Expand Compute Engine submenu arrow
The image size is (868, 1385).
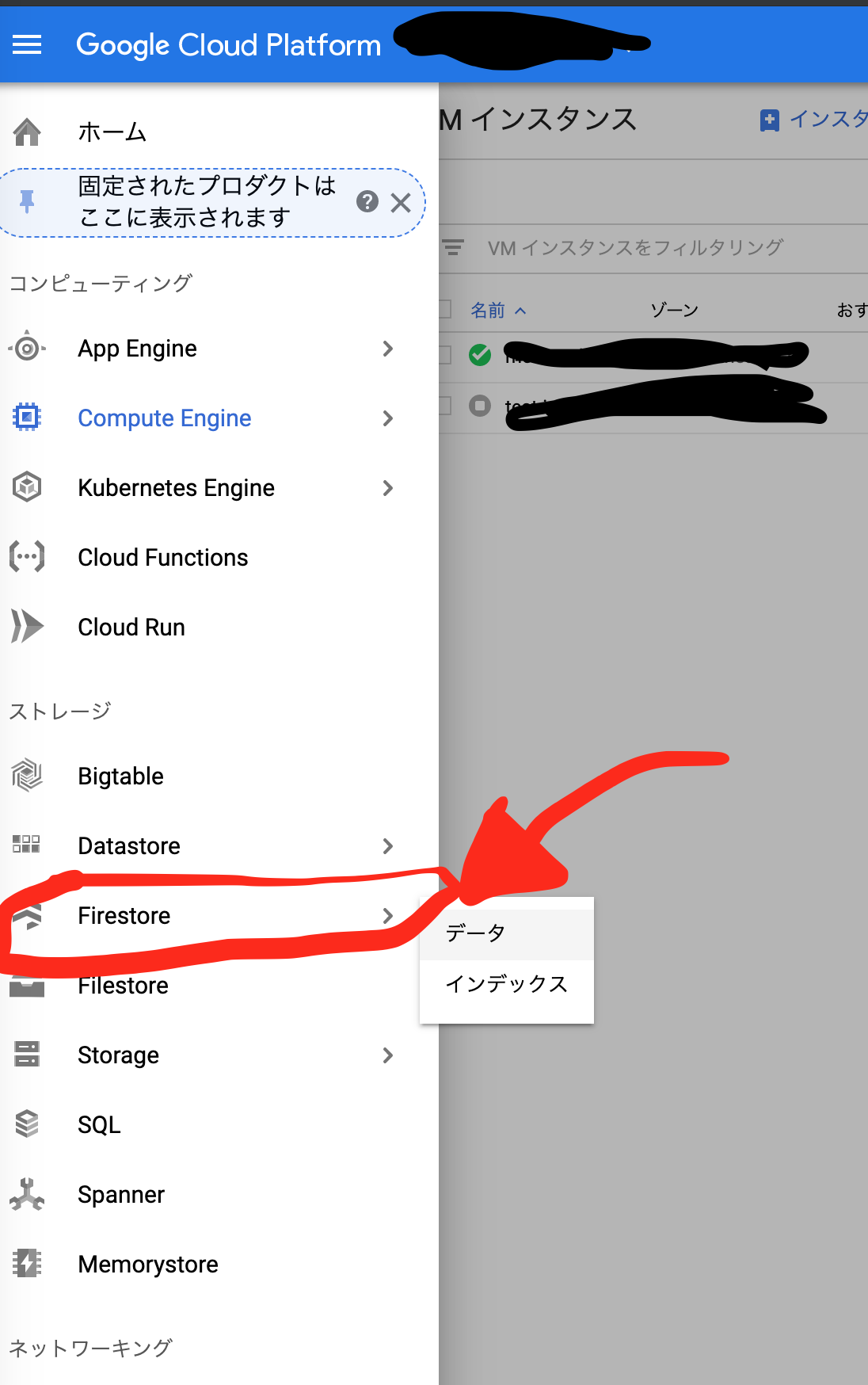pos(387,418)
